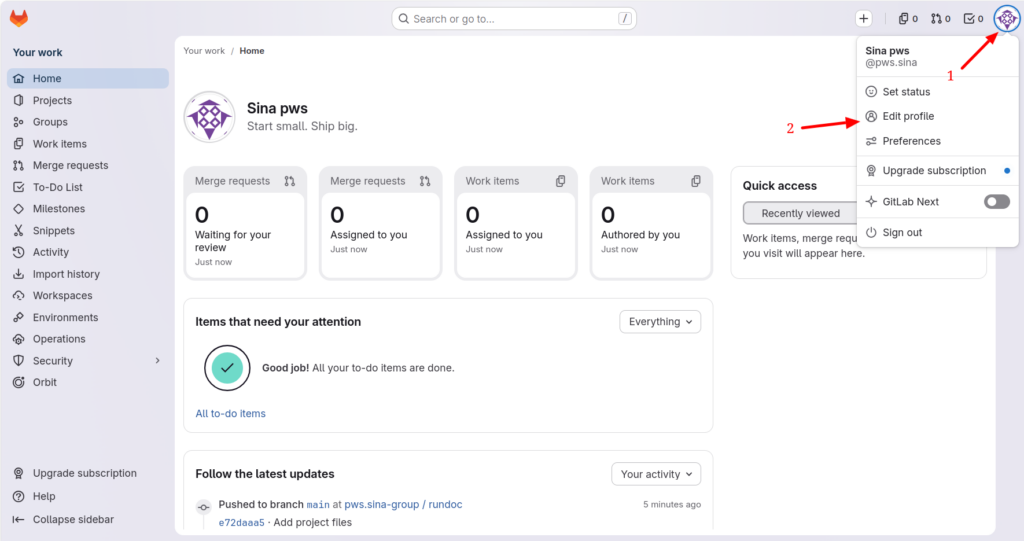Click the Orbit icon in sidebar

pyautogui.click(x=19, y=382)
